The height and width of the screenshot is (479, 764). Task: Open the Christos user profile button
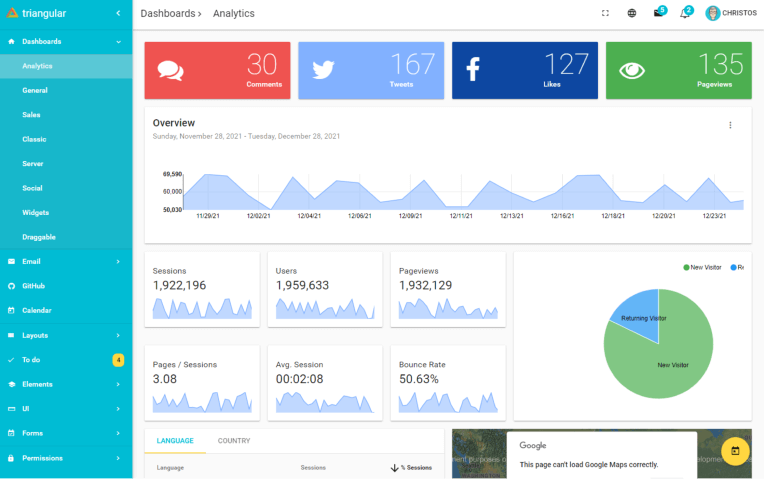(x=731, y=13)
